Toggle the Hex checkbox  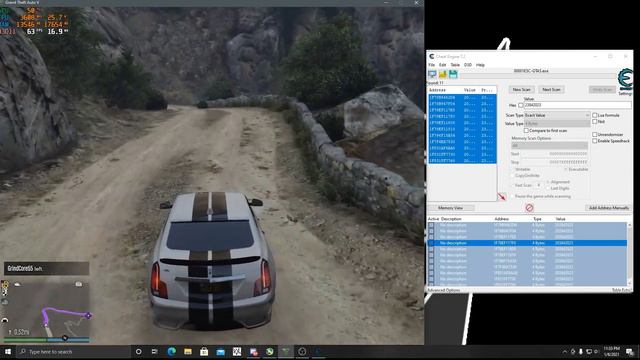(521, 105)
